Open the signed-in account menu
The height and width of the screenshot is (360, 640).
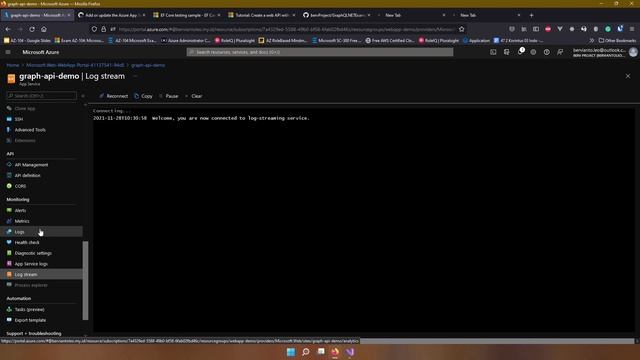[604, 52]
